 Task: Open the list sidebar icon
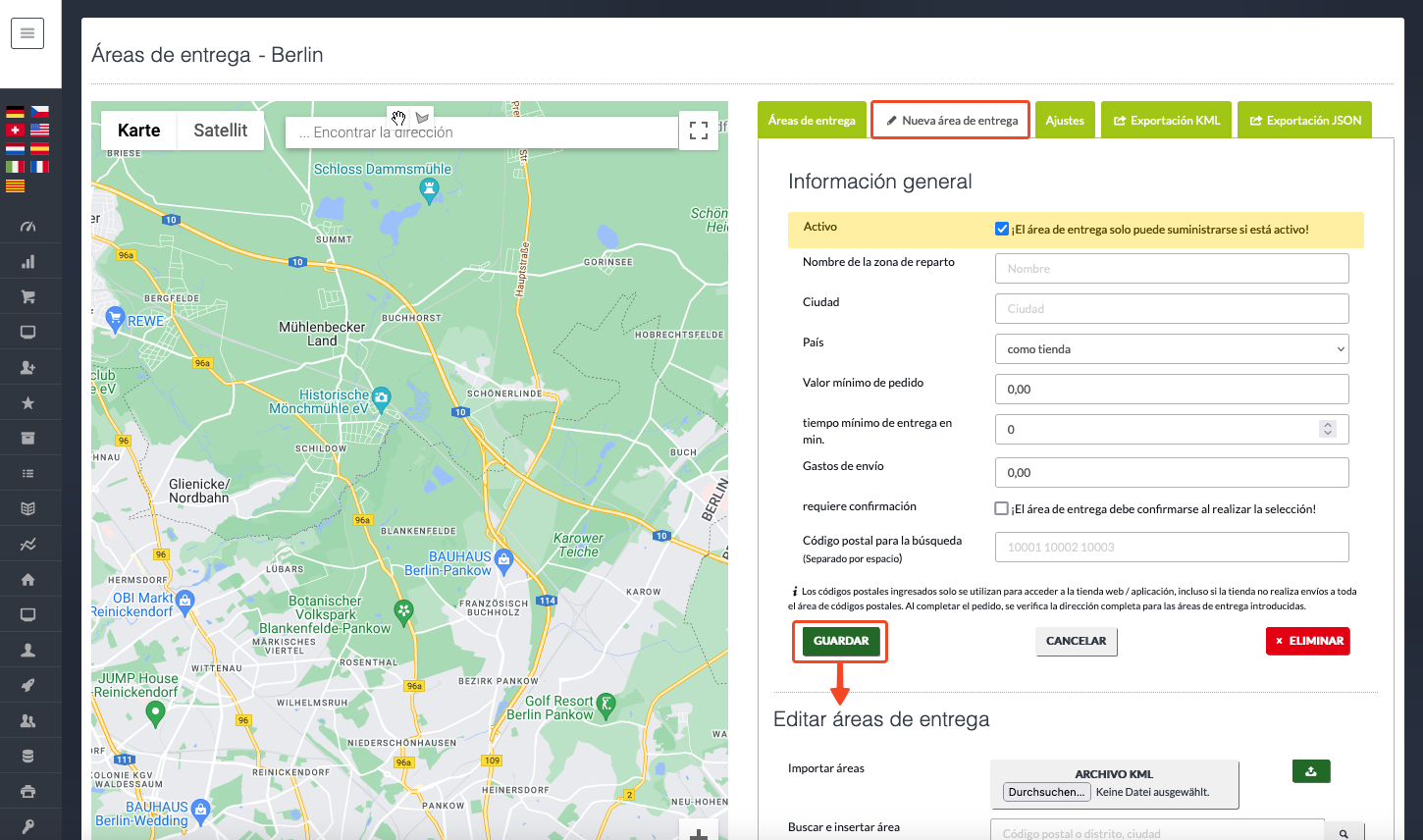(x=27, y=474)
